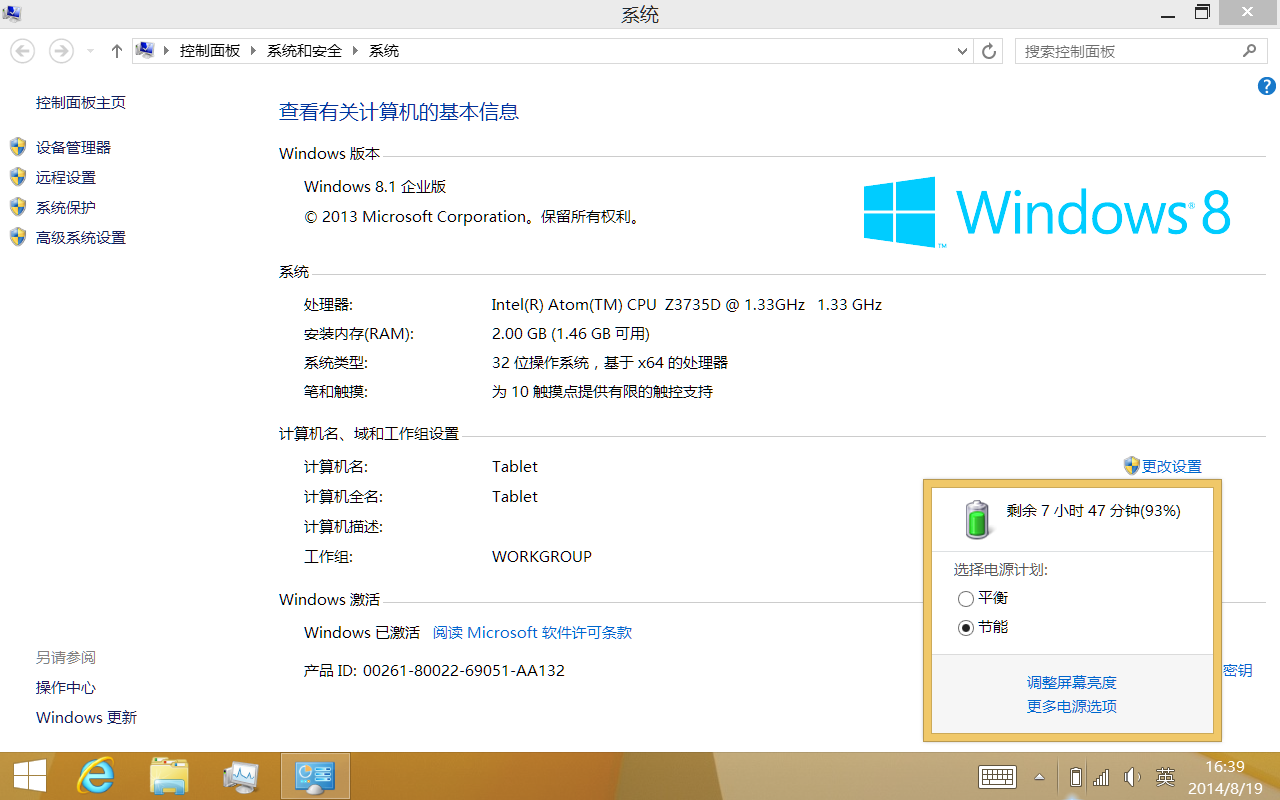Click the Control Panel taskbar button
This screenshot has width=1280, height=800.
pyautogui.click(x=315, y=776)
